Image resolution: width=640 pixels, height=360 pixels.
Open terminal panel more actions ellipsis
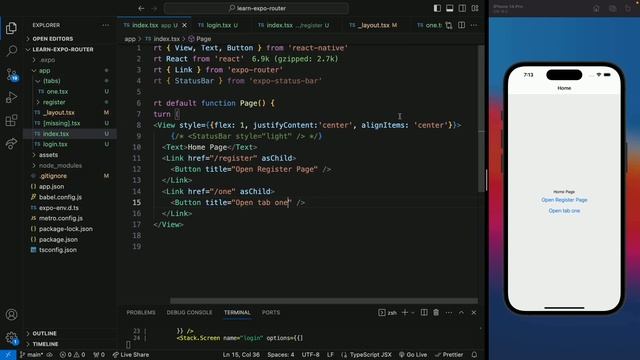449,312
